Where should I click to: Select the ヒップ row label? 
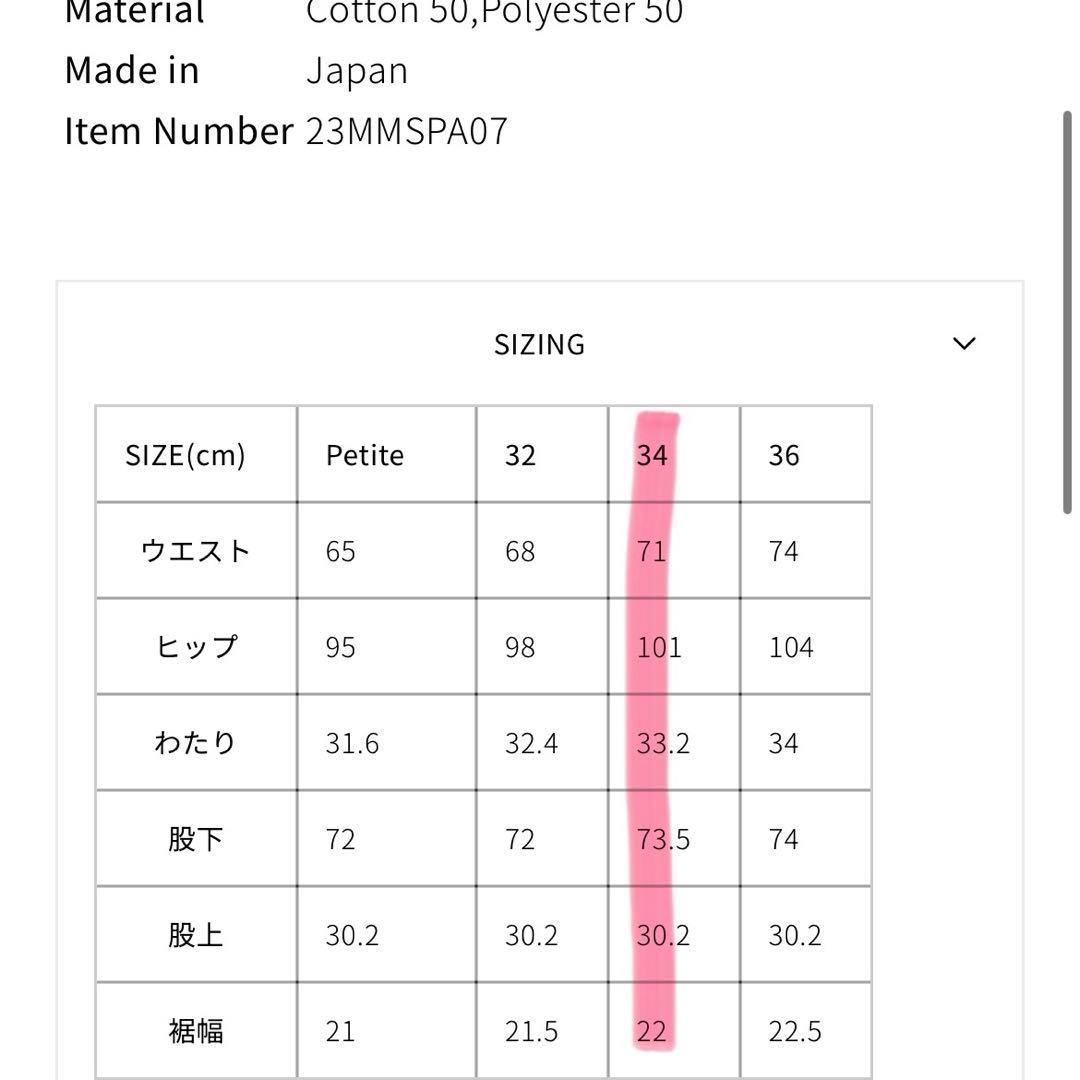(x=194, y=647)
